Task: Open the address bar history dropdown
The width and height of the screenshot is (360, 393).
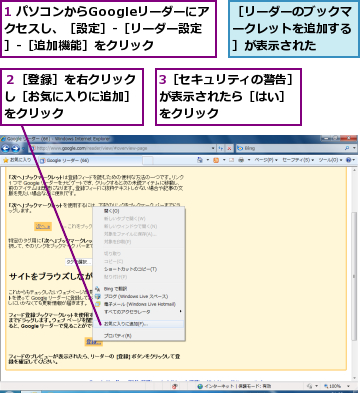Action: tap(213, 148)
